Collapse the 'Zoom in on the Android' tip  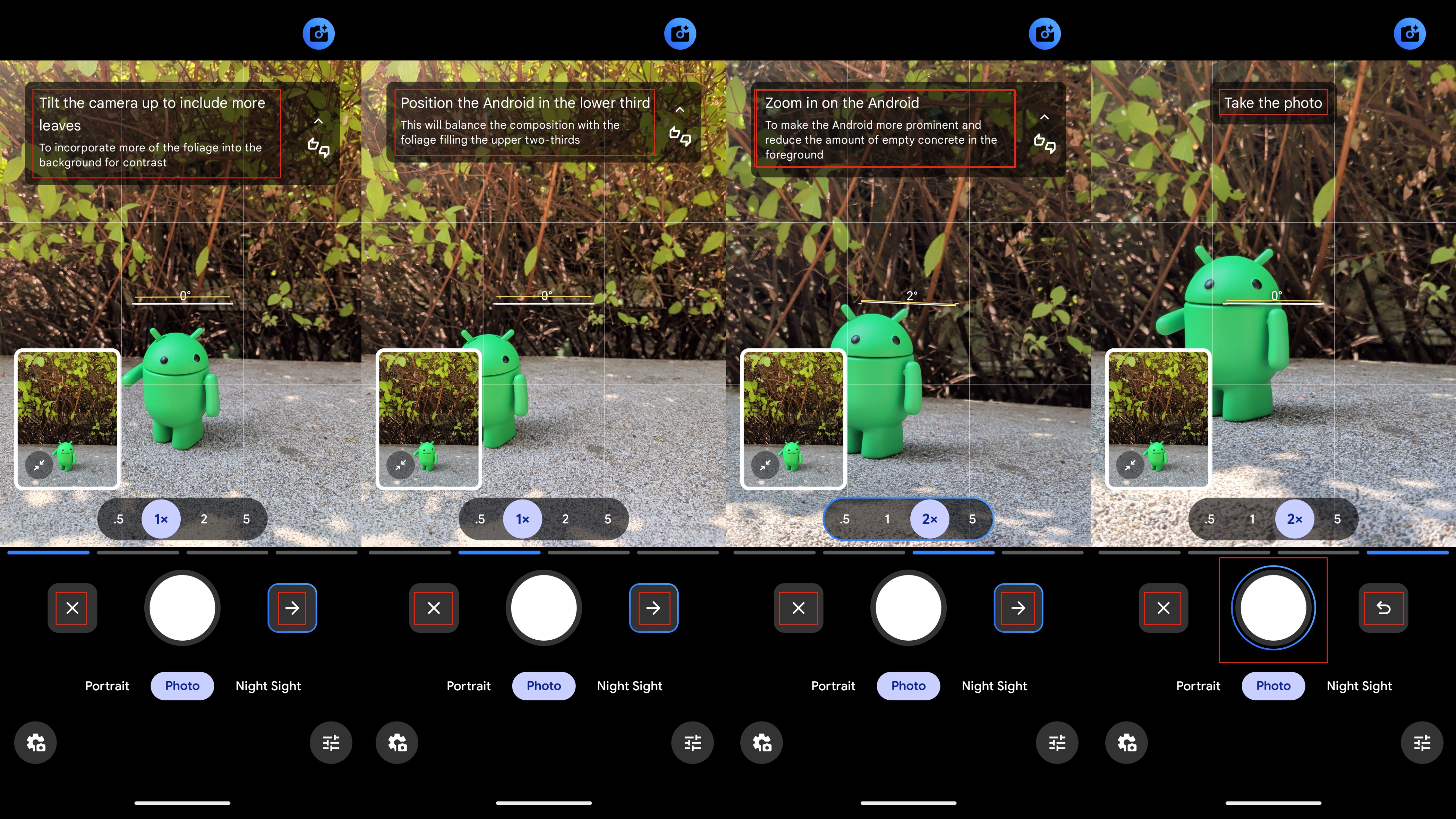pos(1044,118)
